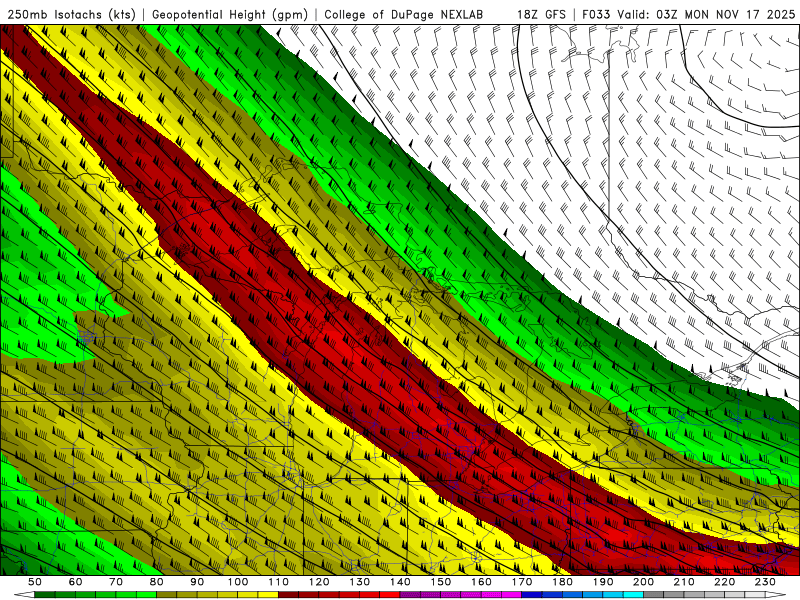Click the darkest green swatch under the 50 label

click(x=45, y=594)
